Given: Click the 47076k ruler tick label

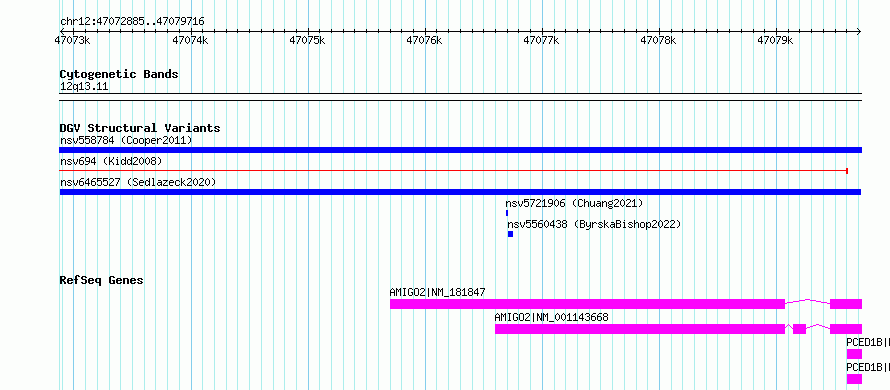Looking at the screenshot, I should 424,40.
